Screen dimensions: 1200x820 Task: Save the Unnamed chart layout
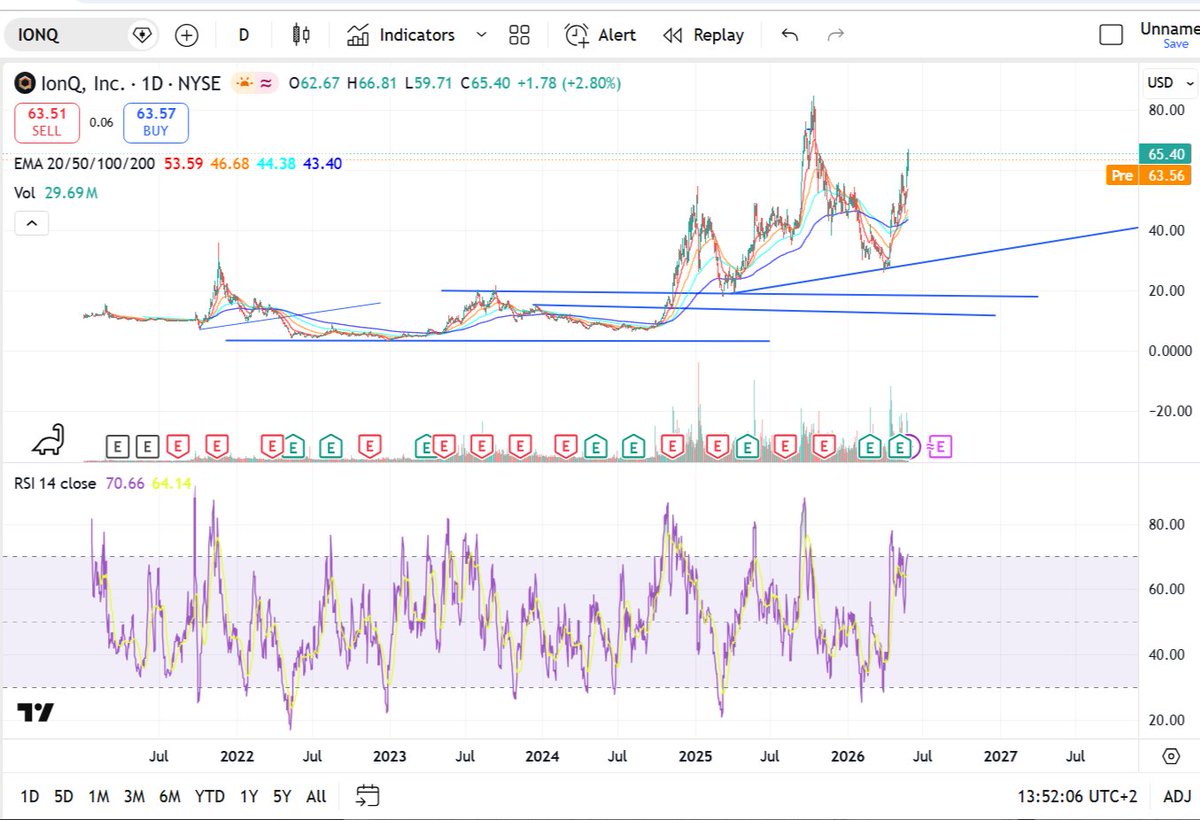point(1176,43)
